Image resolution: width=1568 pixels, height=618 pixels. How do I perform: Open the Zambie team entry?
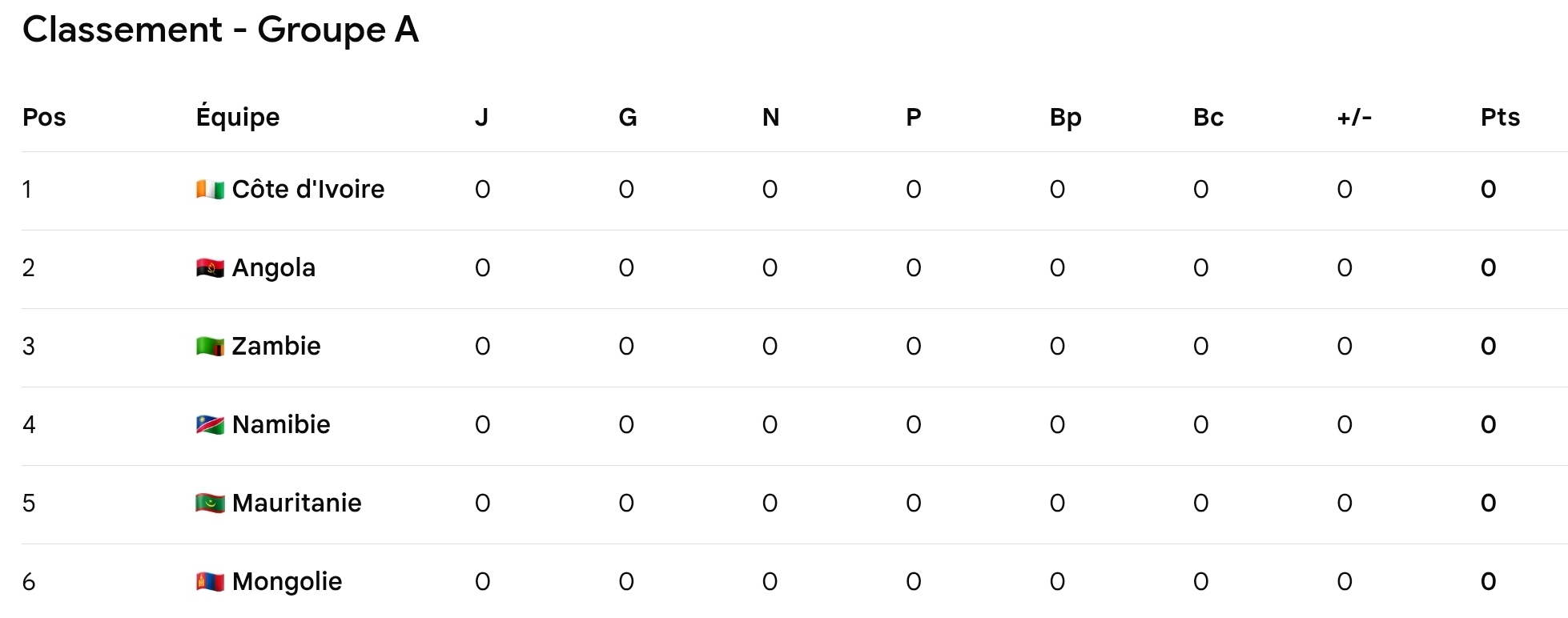coord(276,347)
